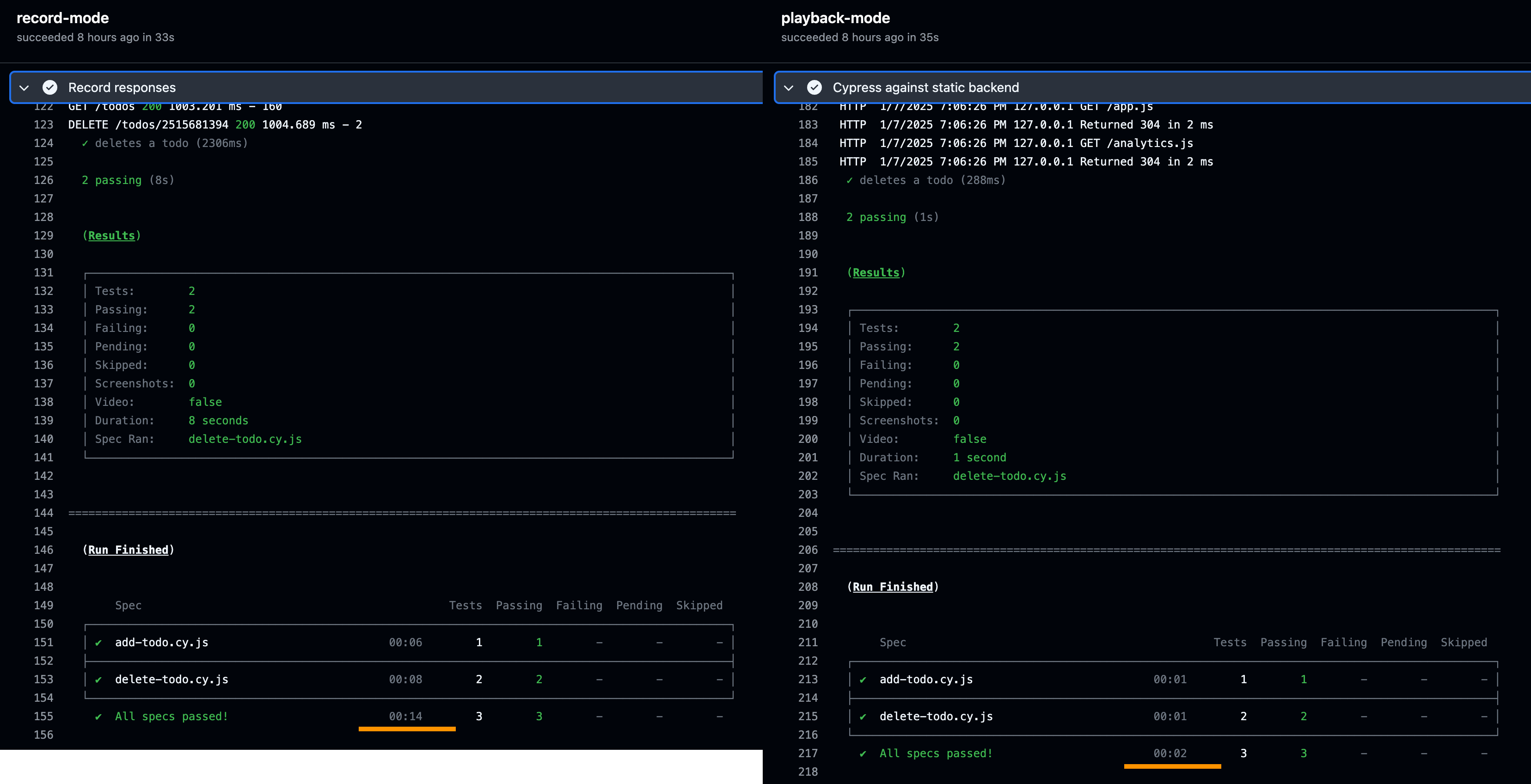This screenshot has height=784, width=1531.
Task: Open line number 124 in record-mode log
Action: [43, 143]
